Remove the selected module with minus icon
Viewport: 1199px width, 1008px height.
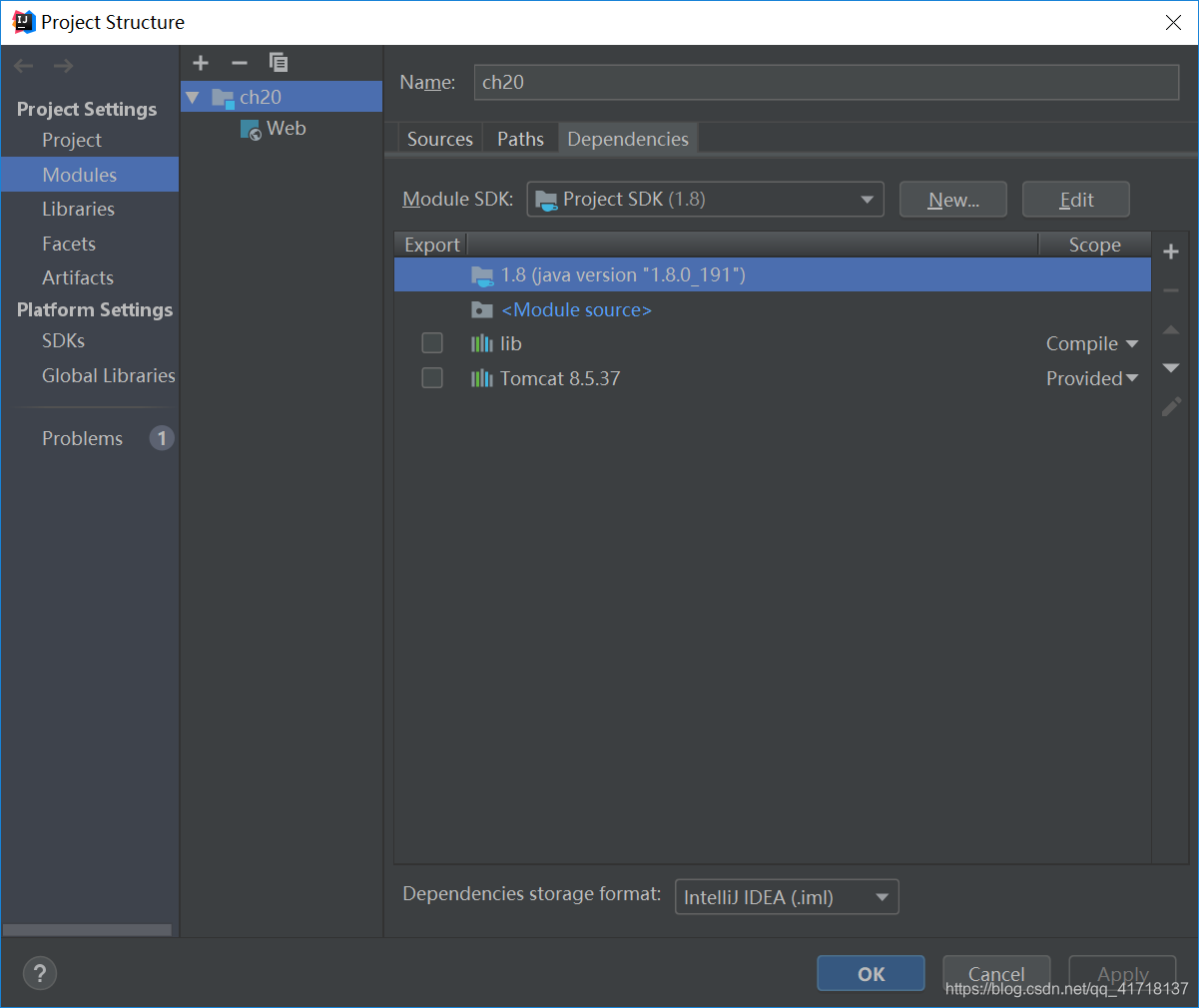[x=239, y=63]
